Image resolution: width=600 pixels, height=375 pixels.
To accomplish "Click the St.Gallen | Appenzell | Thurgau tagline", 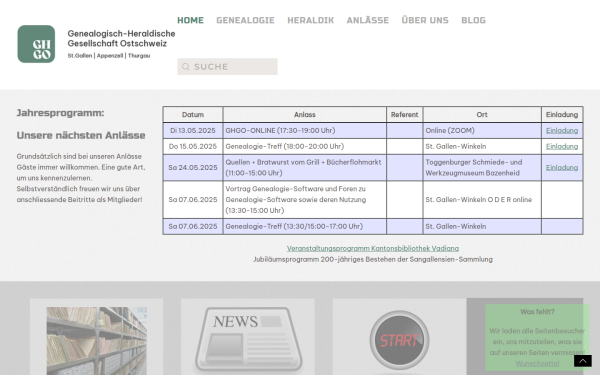I will (x=109, y=56).
